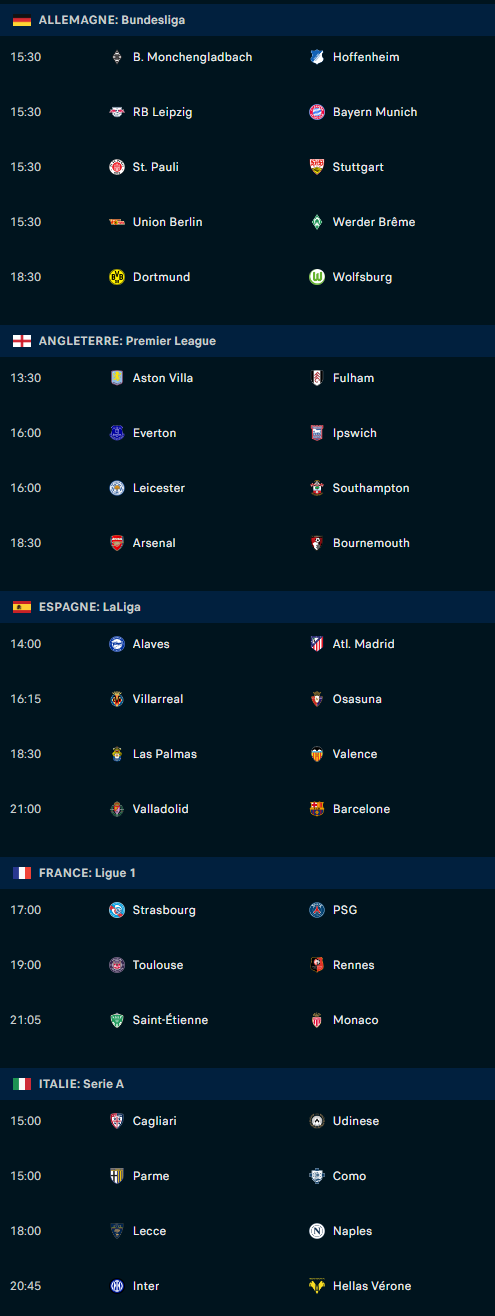This screenshot has width=495, height=1316.
Task: Click the Atl. Madrid crest
Action: tap(317, 644)
